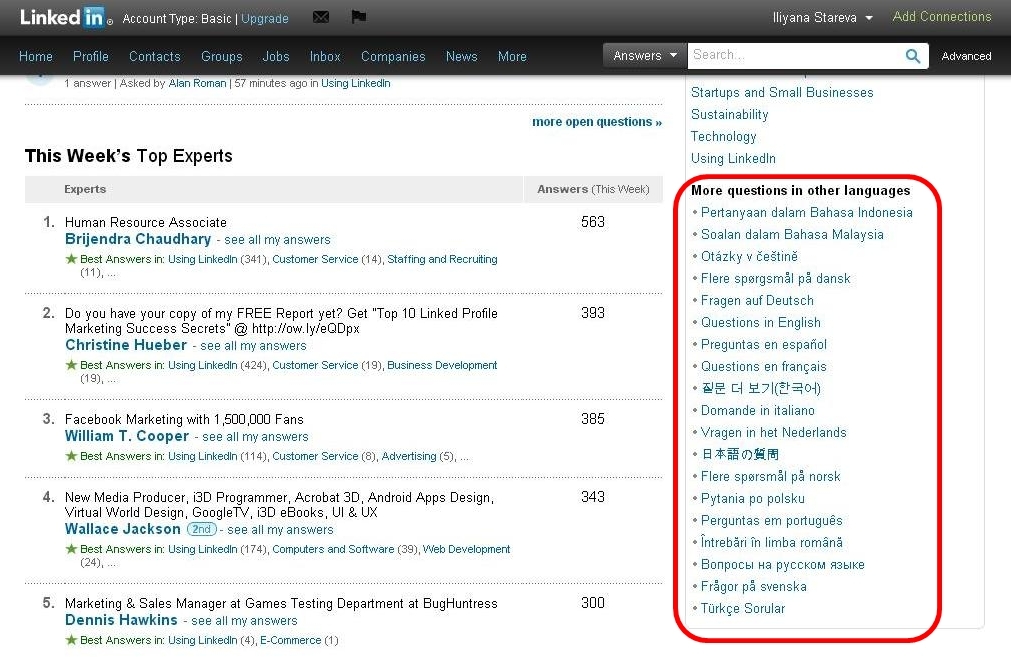The height and width of the screenshot is (657, 1011).
Task: Click Flere spørsmål på norsk
Action: click(771, 476)
